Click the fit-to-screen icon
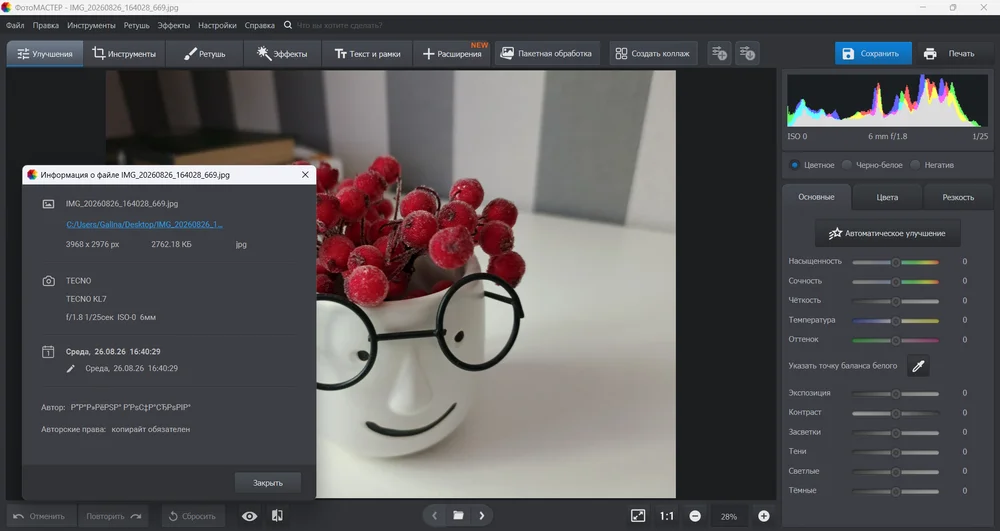Viewport: 1000px width, 531px height. (x=638, y=516)
